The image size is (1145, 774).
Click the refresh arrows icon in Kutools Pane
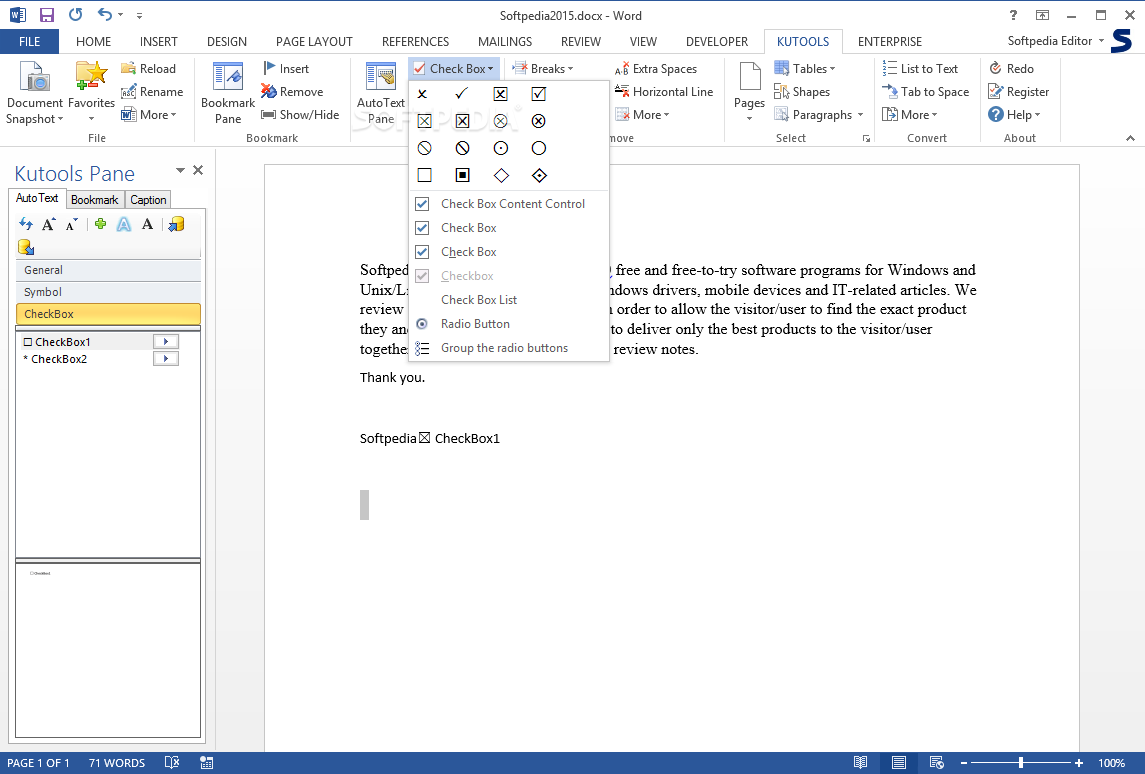[x=26, y=224]
